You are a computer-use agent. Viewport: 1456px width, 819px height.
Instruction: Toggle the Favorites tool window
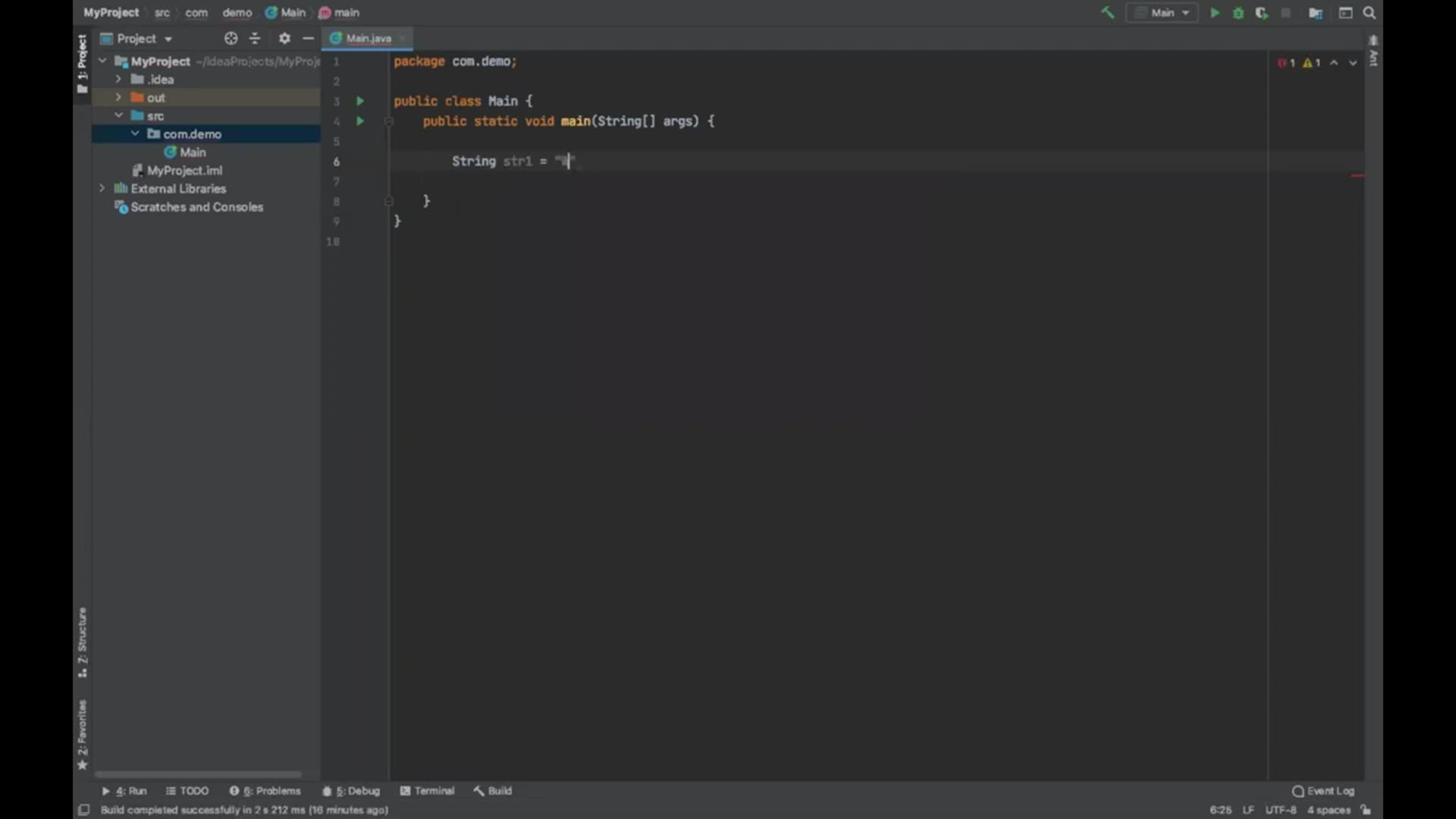82,724
